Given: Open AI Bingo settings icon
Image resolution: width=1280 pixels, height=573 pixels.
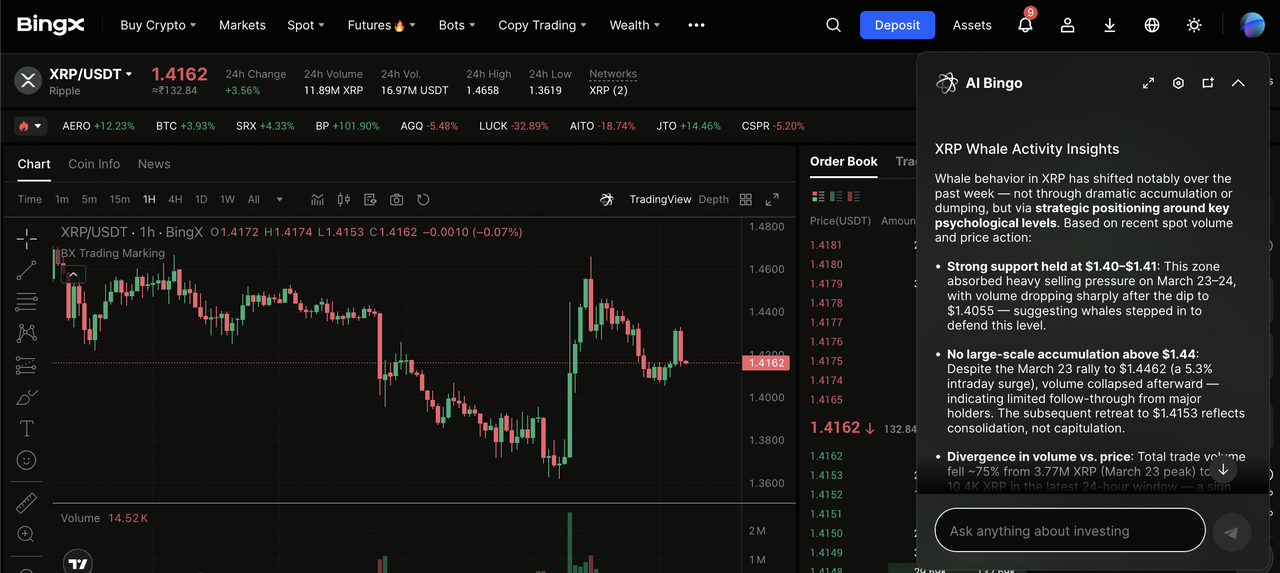Looking at the screenshot, I should [1178, 83].
